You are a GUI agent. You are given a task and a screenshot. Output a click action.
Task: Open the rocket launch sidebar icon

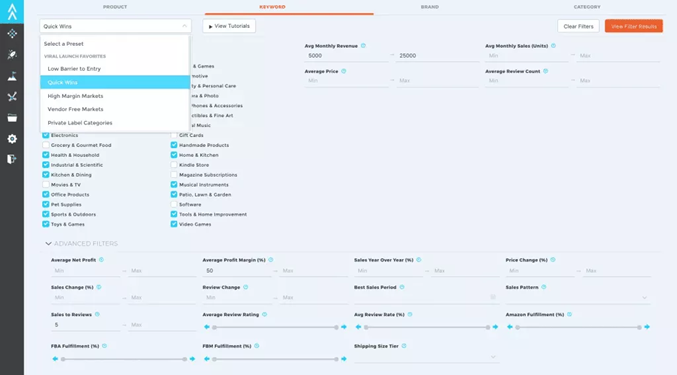pyautogui.click(x=12, y=54)
